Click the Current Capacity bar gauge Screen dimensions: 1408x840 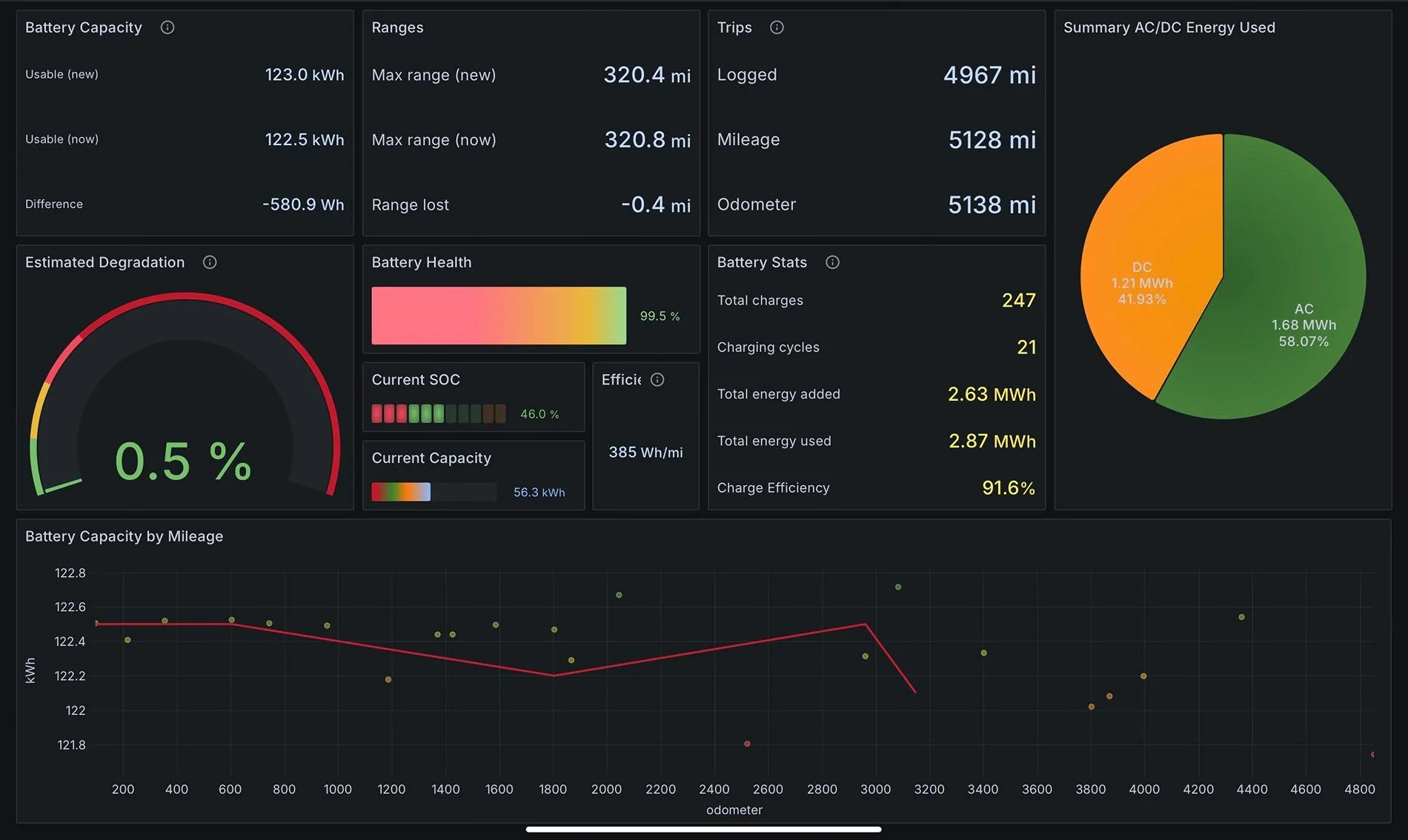434,492
